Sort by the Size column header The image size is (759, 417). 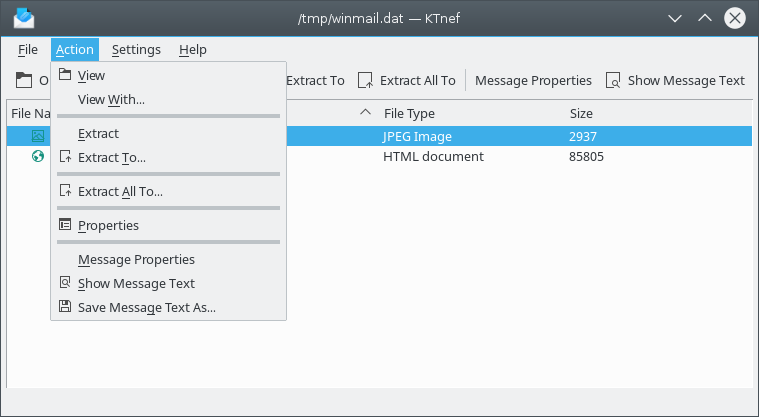581,113
